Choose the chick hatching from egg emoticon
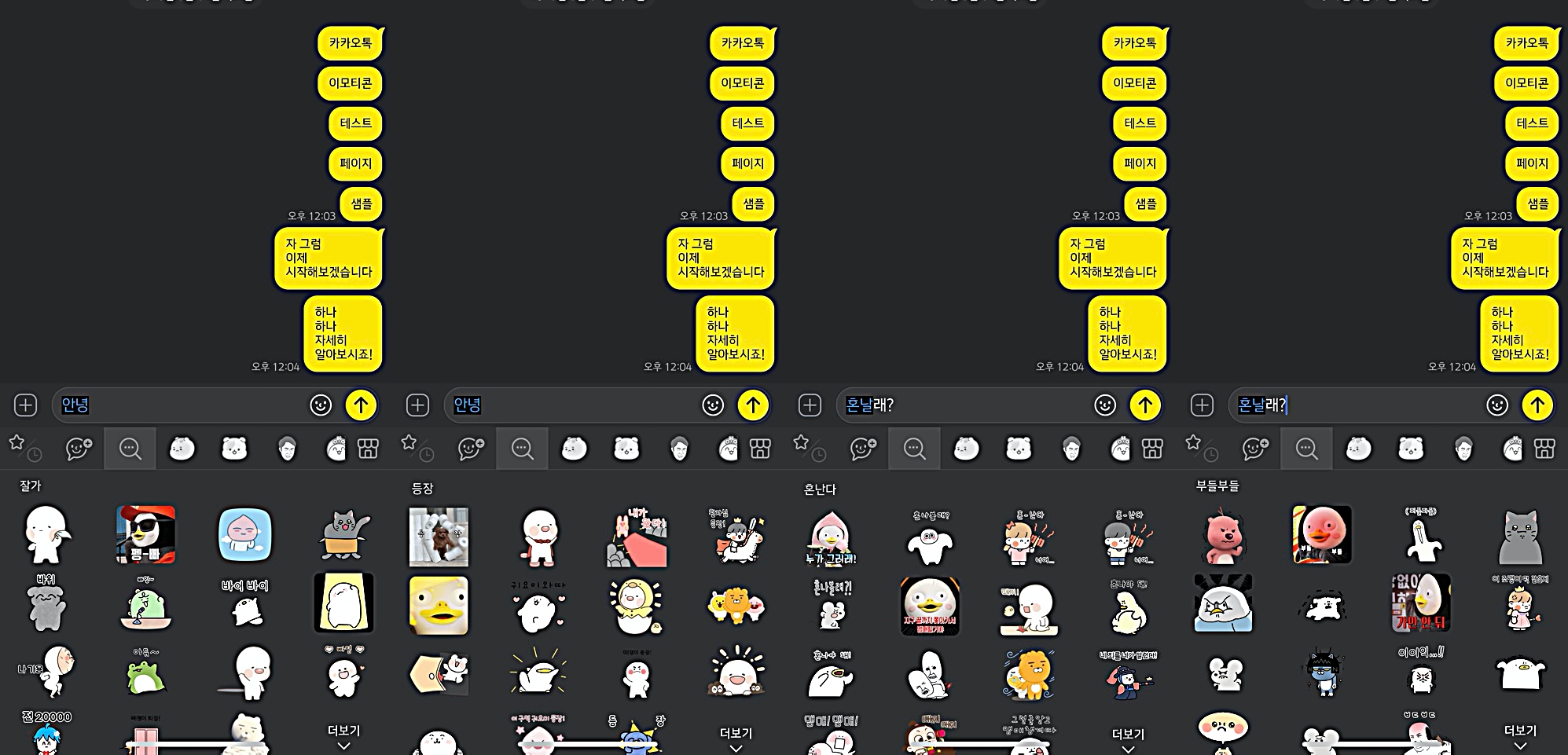Screen dimensions: 1568x755 click(x=637, y=607)
